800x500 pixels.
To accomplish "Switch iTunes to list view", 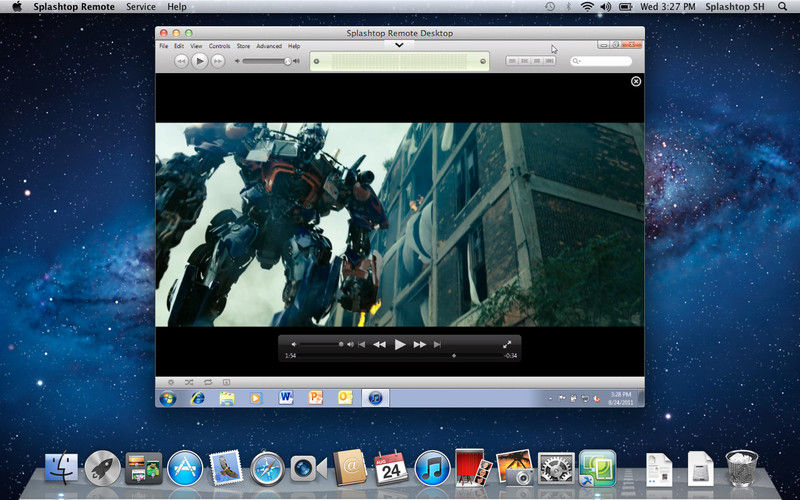I will [512, 61].
